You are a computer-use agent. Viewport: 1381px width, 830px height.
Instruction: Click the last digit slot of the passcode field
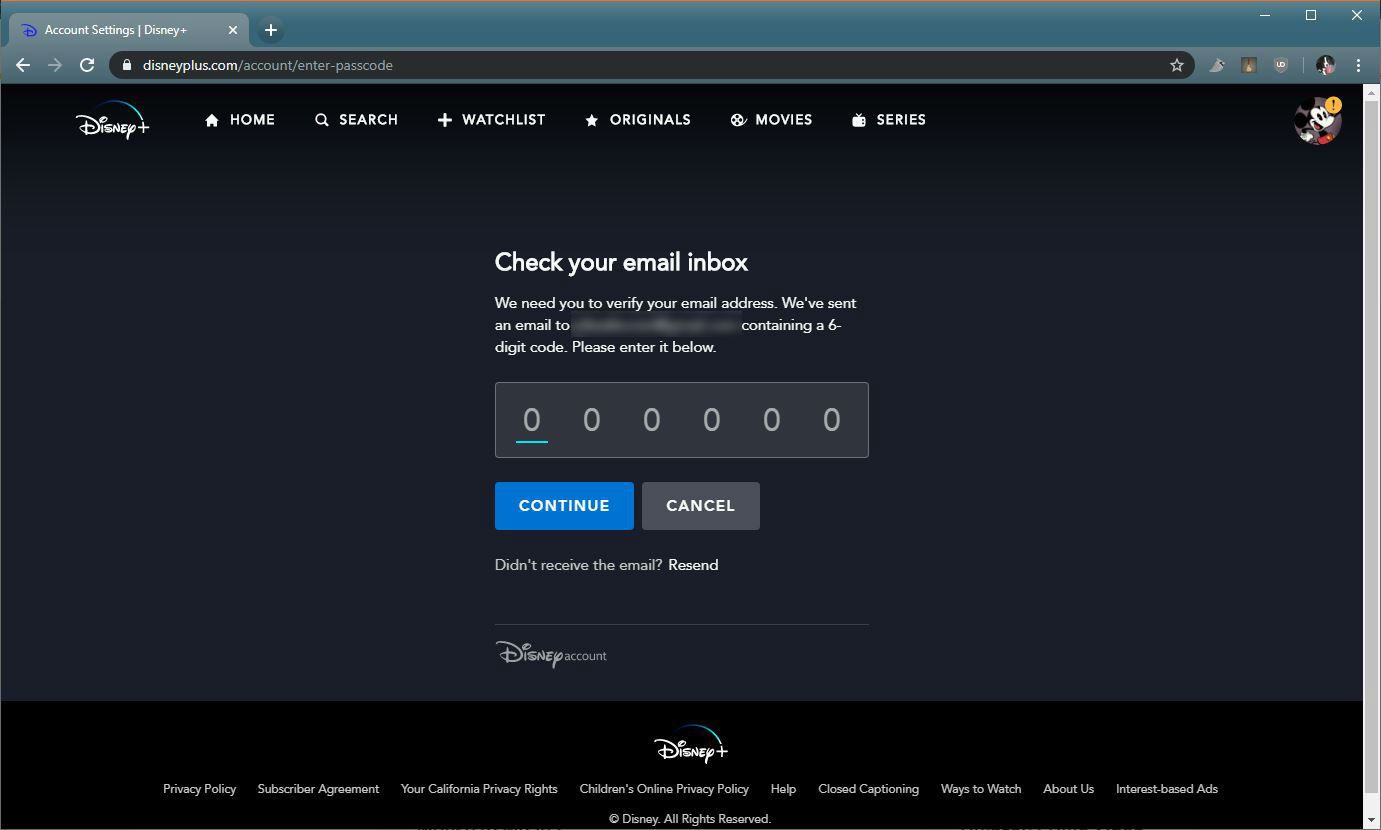[x=831, y=420]
